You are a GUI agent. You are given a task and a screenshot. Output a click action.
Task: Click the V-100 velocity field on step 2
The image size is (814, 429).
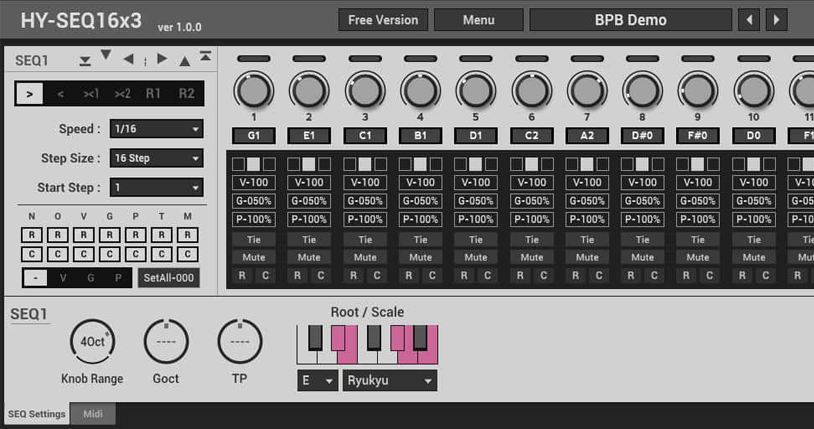coord(309,182)
